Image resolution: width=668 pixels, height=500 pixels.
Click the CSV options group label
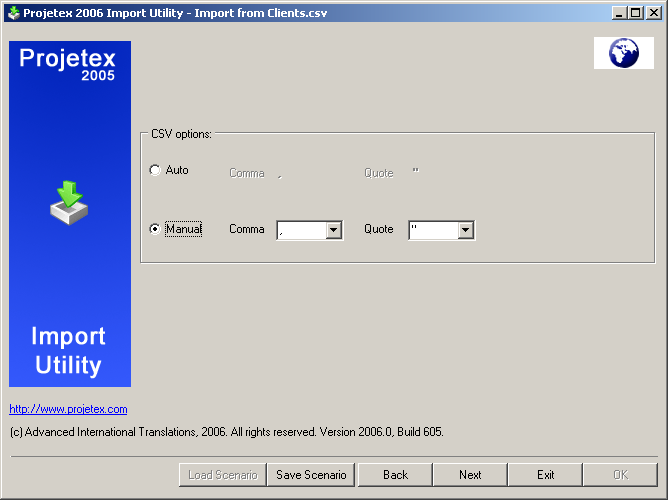tap(181, 134)
